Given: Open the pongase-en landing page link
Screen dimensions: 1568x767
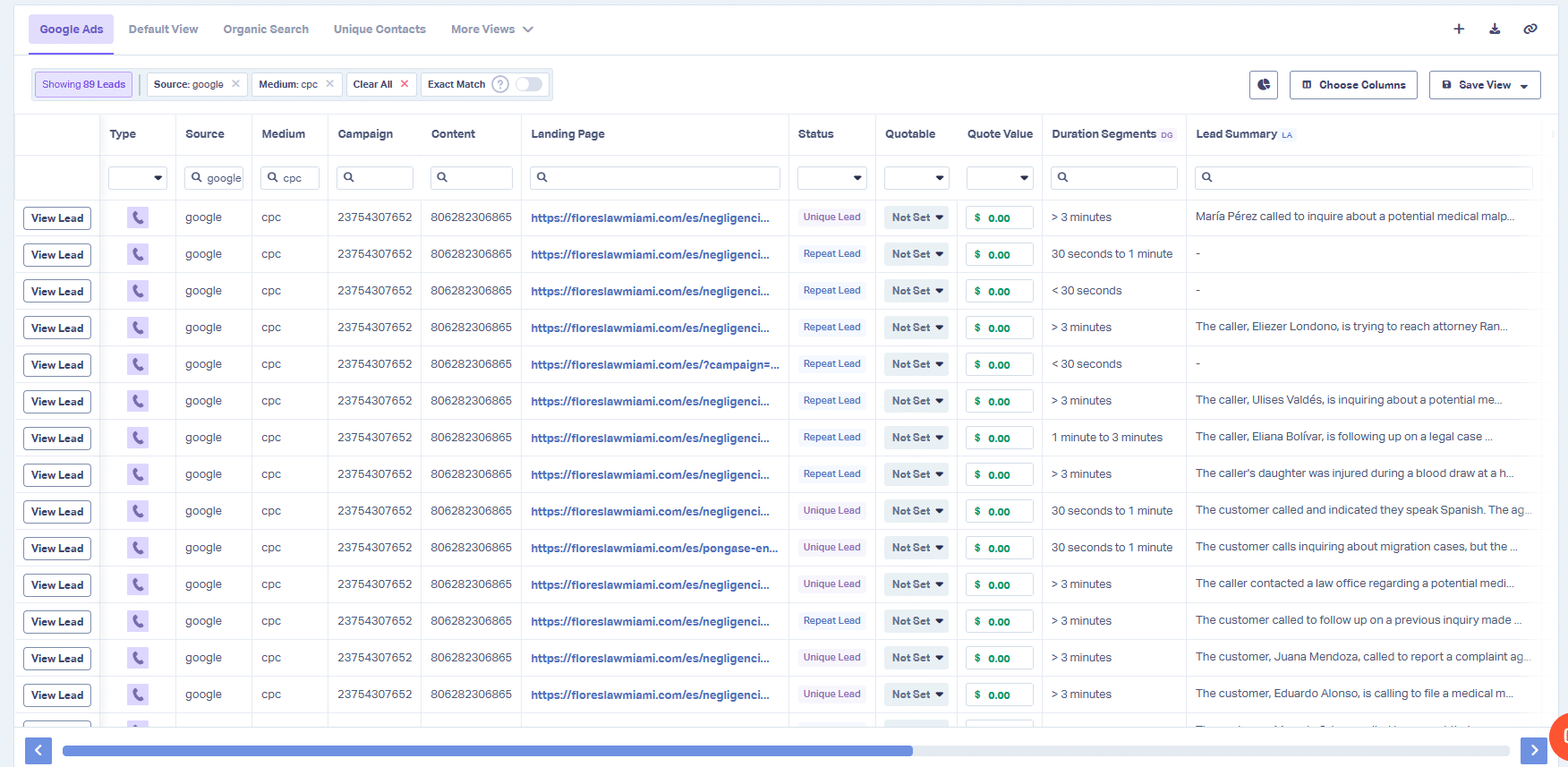Looking at the screenshot, I should (654, 548).
